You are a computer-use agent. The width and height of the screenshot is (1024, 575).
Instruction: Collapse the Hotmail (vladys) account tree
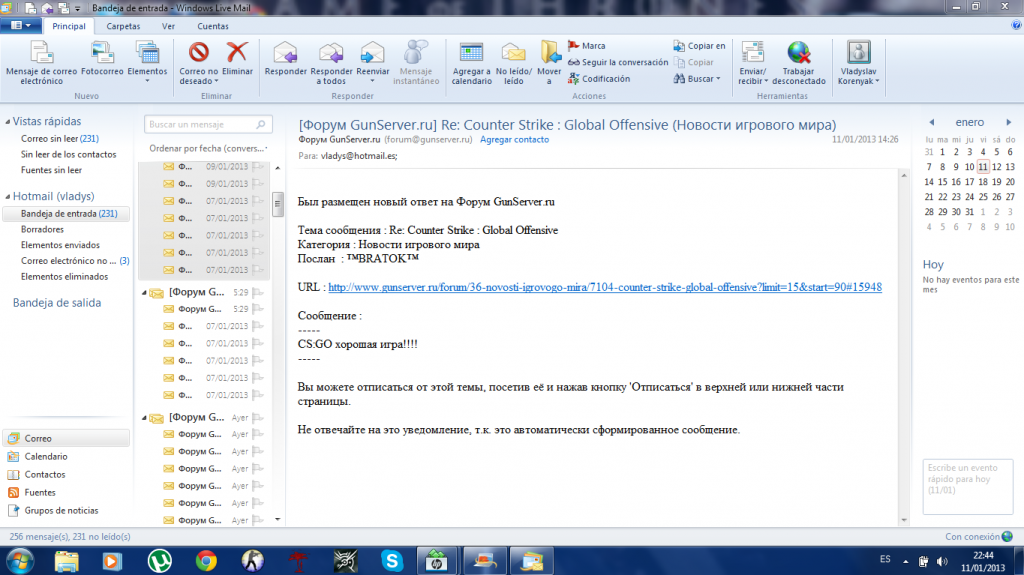tap(7, 197)
